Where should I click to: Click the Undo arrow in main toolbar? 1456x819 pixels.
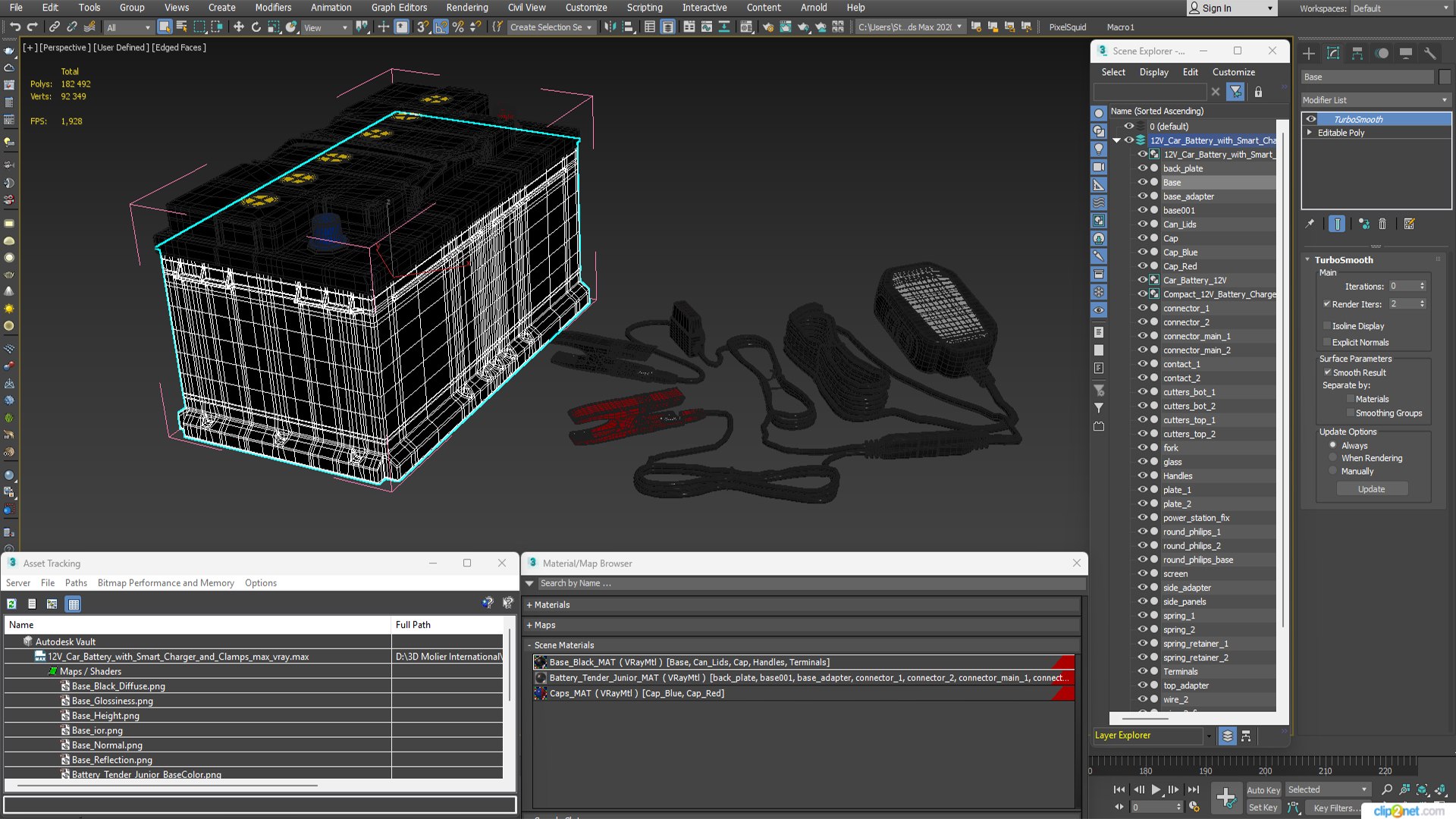(14, 27)
